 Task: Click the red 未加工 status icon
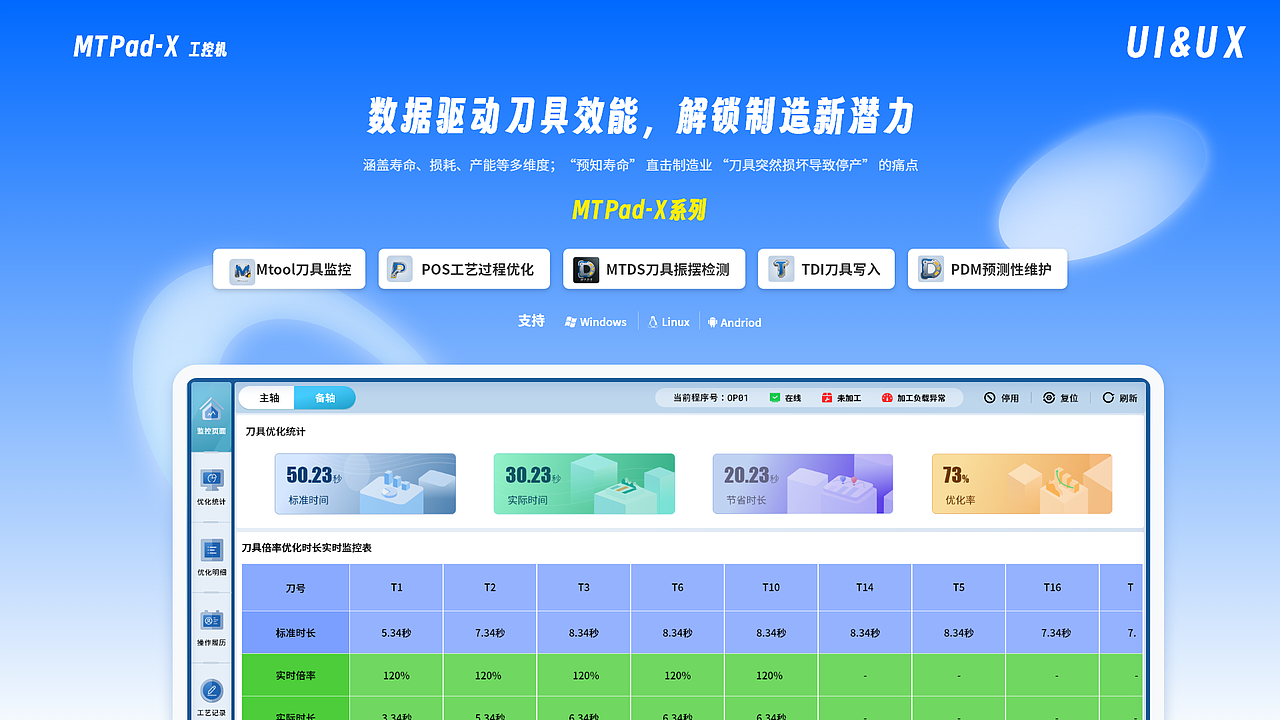tap(827, 397)
